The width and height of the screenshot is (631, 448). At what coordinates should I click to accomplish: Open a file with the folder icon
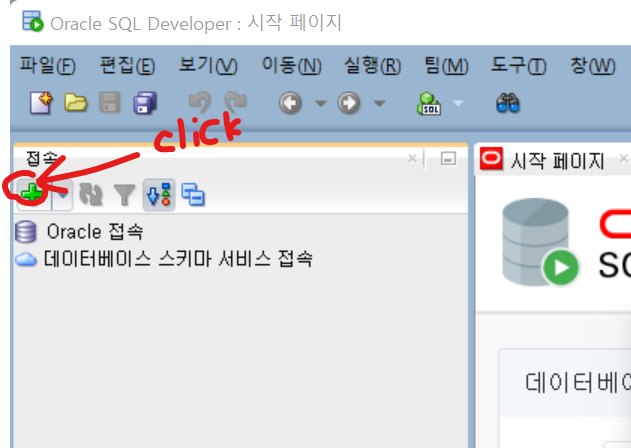click(x=76, y=103)
